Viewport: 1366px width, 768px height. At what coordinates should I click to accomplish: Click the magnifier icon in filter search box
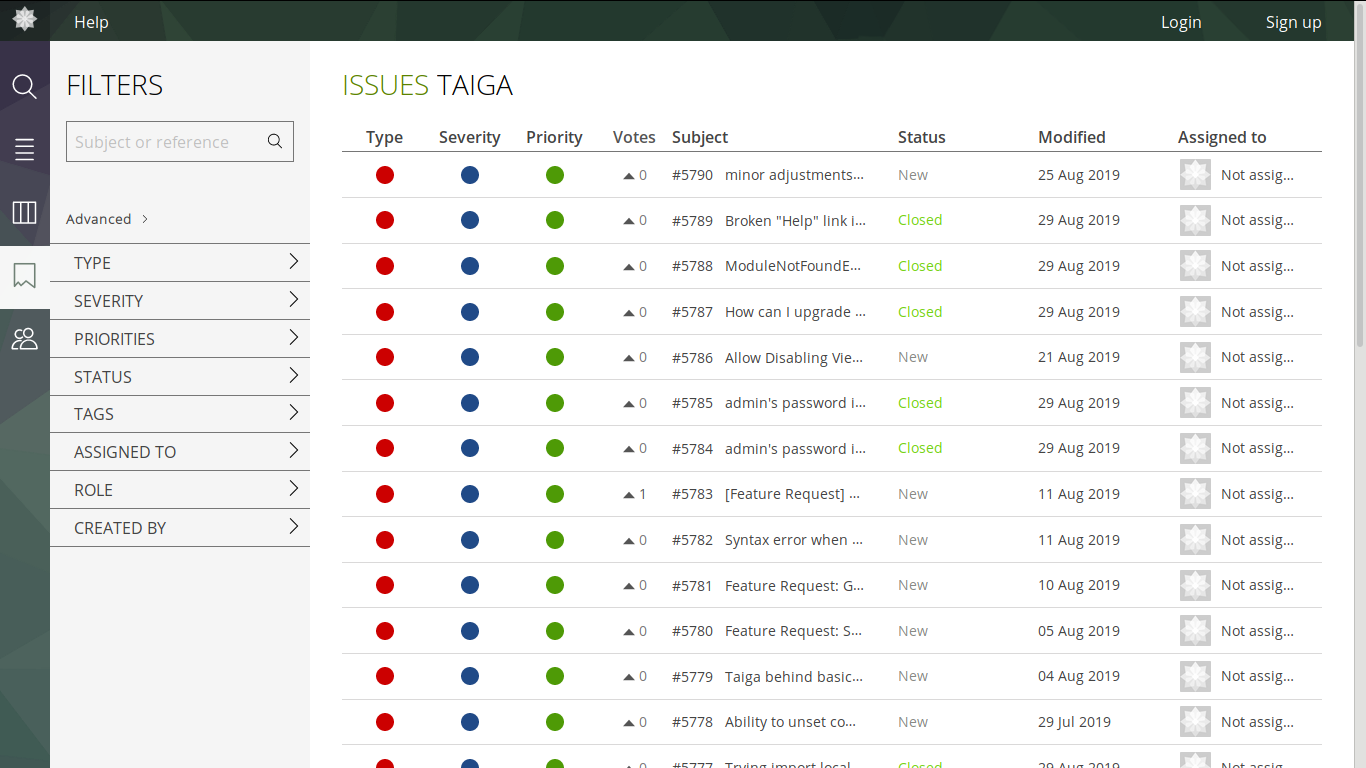click(275, 142)
